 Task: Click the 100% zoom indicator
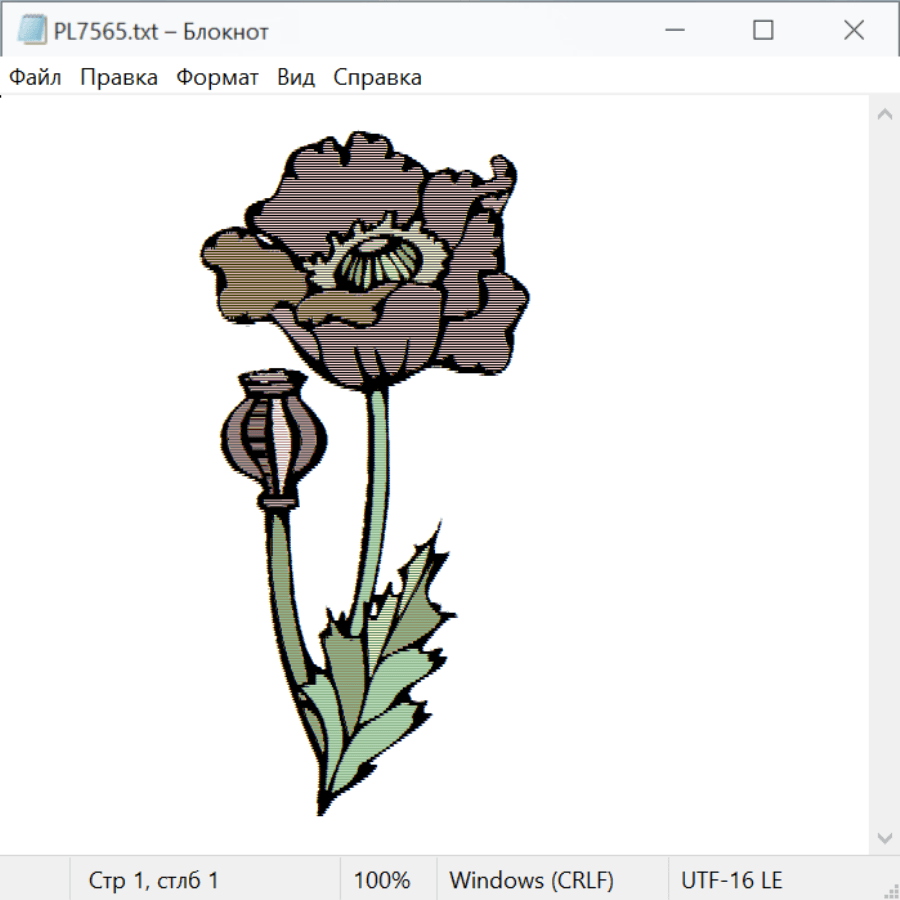(x=382, y=881)
